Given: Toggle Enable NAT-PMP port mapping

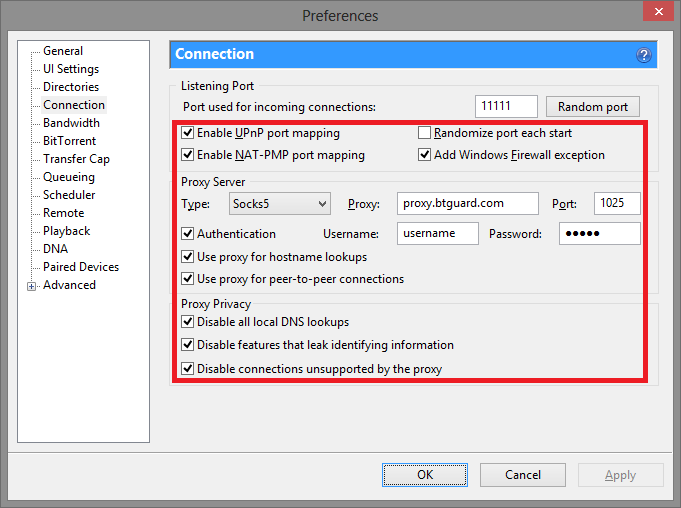Looking at the screenshot, I should 187,155.
